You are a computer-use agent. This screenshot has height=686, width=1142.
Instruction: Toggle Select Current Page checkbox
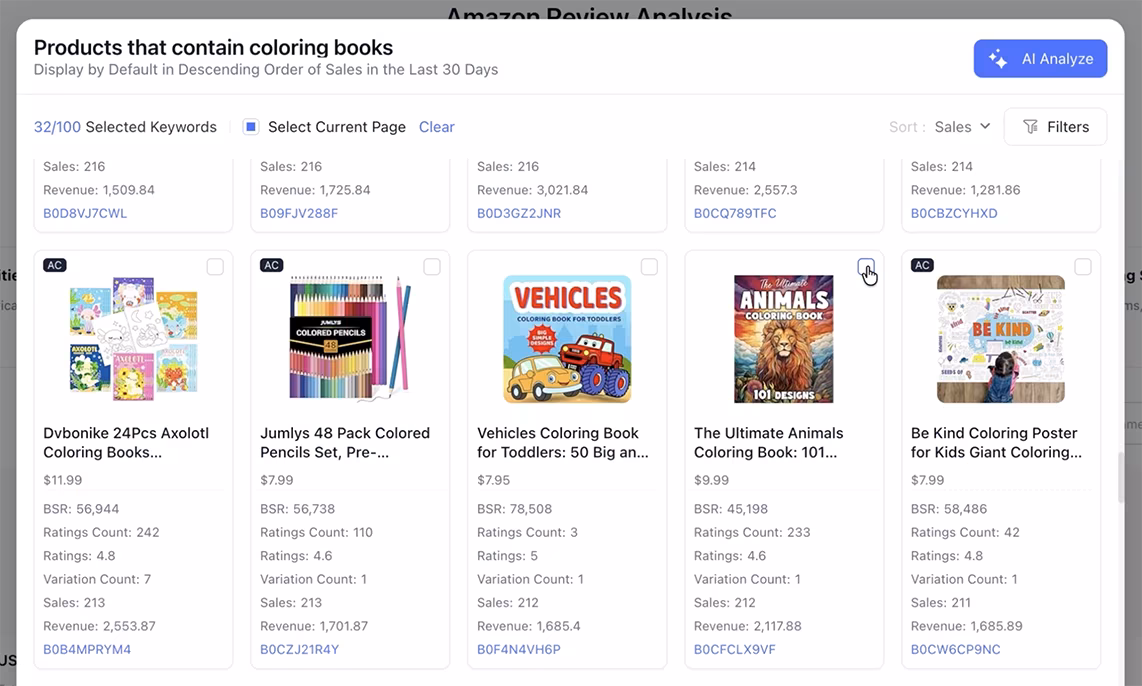[251, 127]
